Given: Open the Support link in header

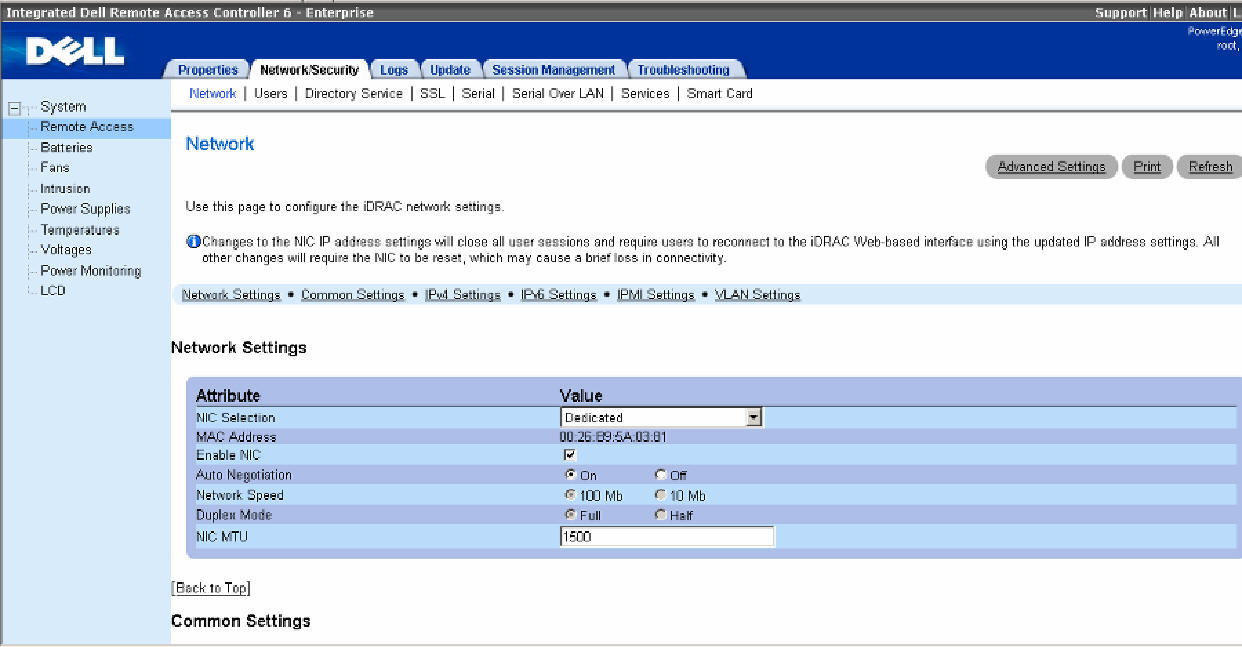Looking at the screenshot, I should [1121, 13].
